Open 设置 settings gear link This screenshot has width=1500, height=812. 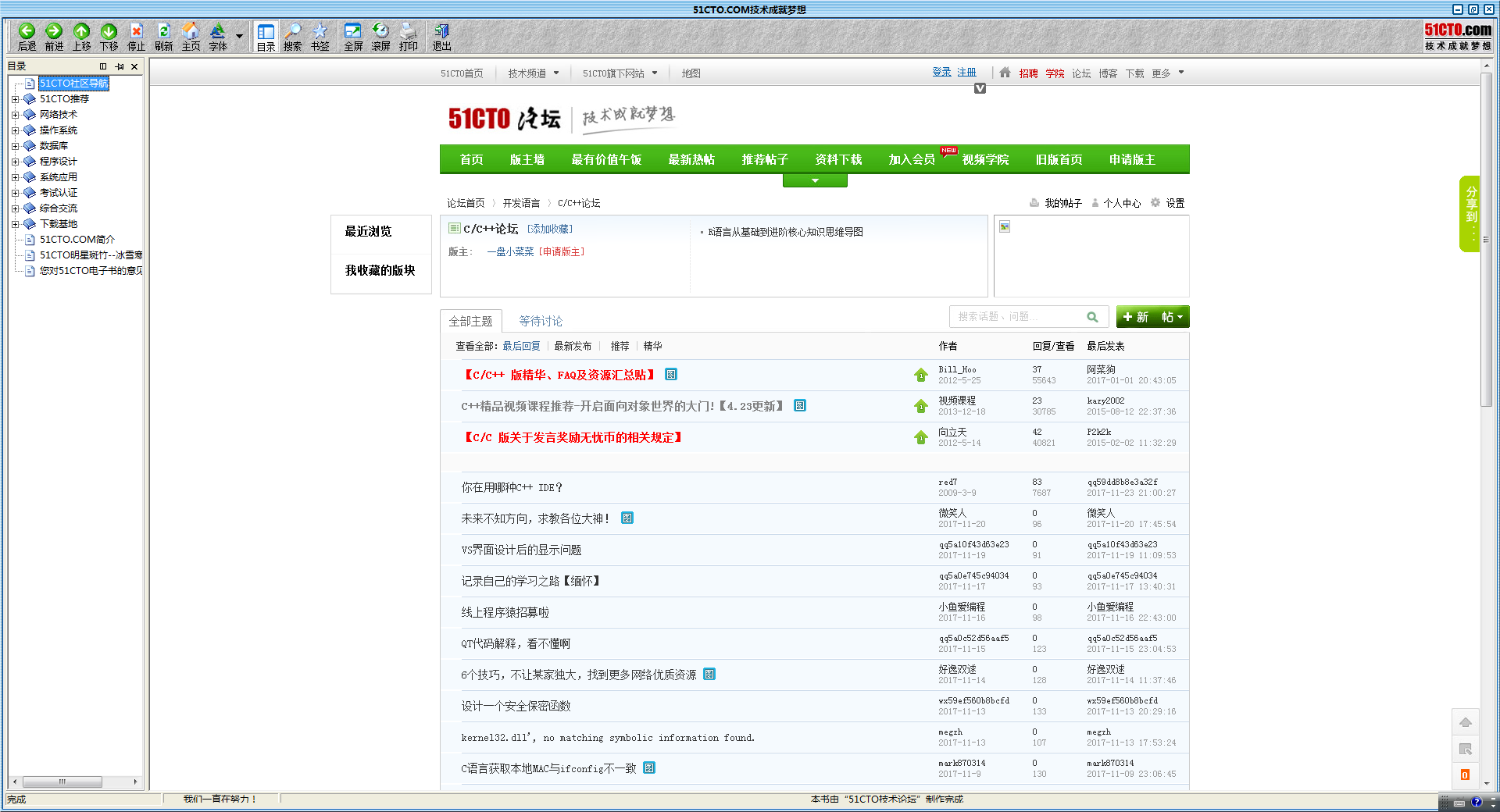1167,203
